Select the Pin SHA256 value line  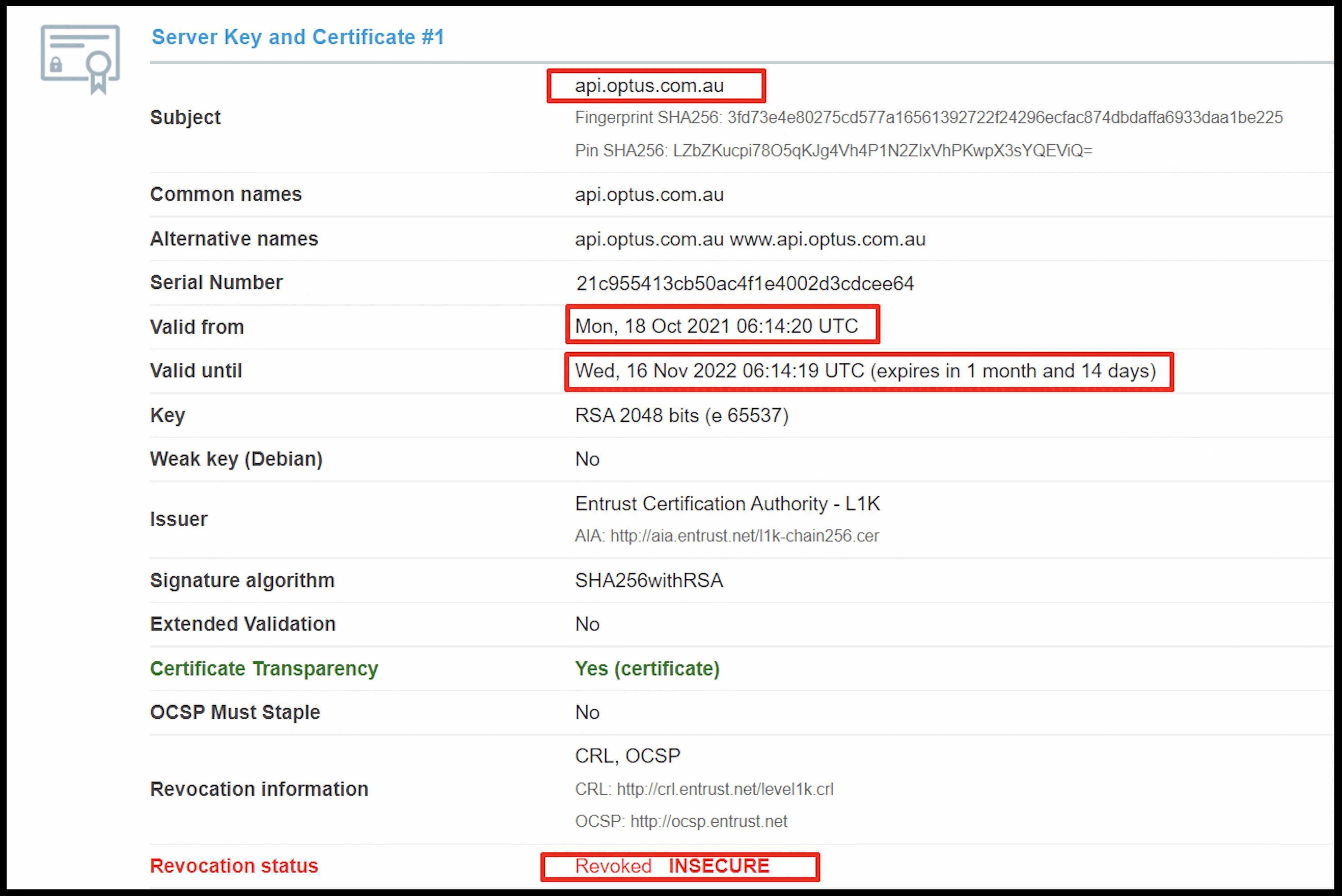tap(834, 151)
